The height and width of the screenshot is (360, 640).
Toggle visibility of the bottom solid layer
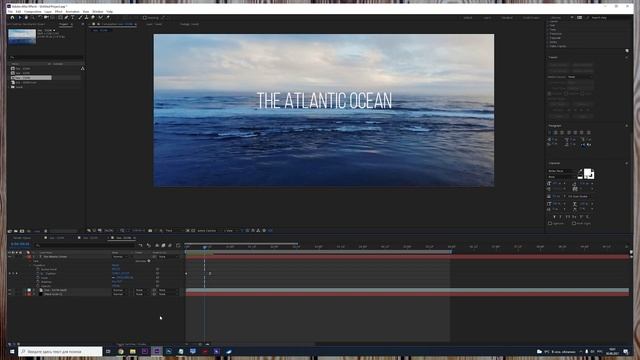point(9,294)
